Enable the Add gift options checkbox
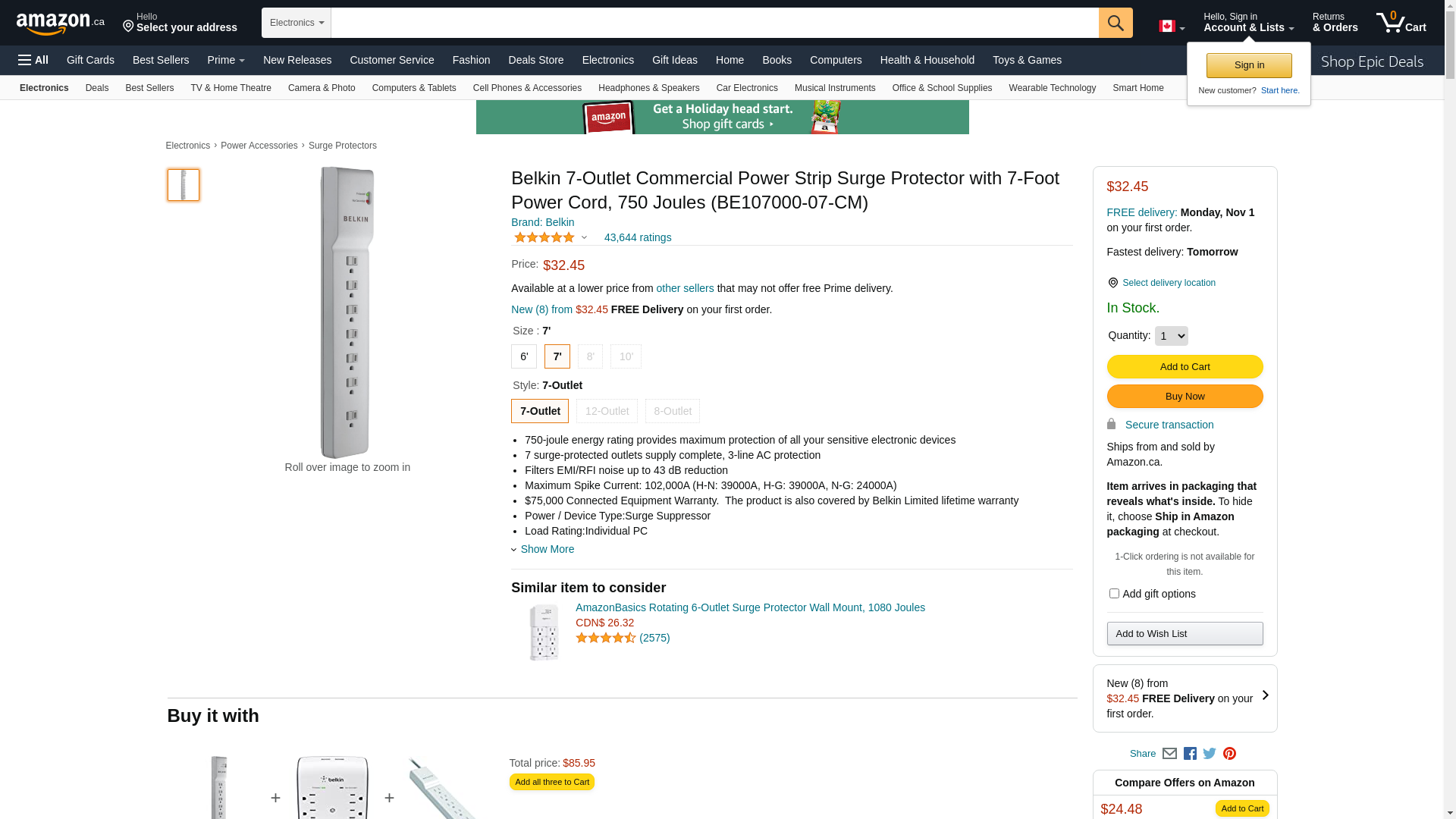The width and height of the screenshot is (1456, 819). 1114,594
